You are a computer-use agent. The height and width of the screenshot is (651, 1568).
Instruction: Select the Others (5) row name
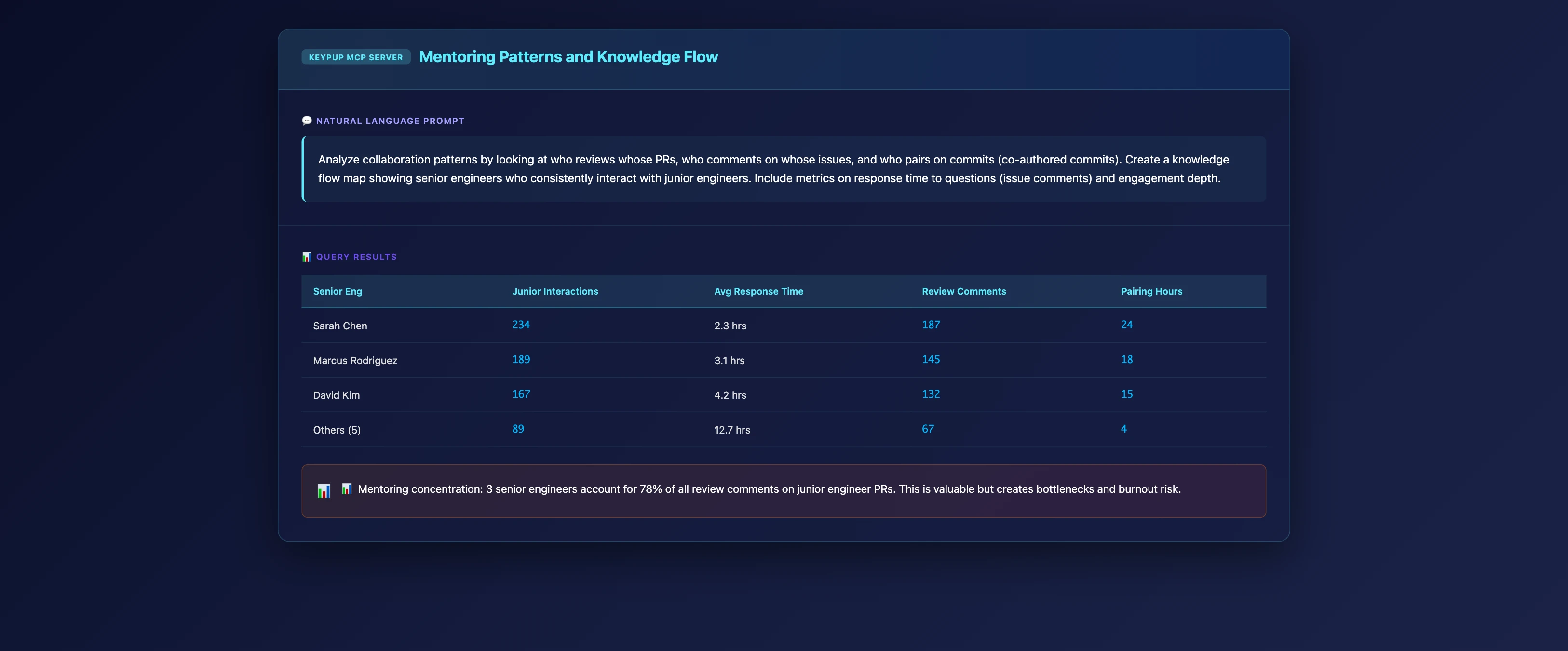pyautogui.click(x=337, y=430)
